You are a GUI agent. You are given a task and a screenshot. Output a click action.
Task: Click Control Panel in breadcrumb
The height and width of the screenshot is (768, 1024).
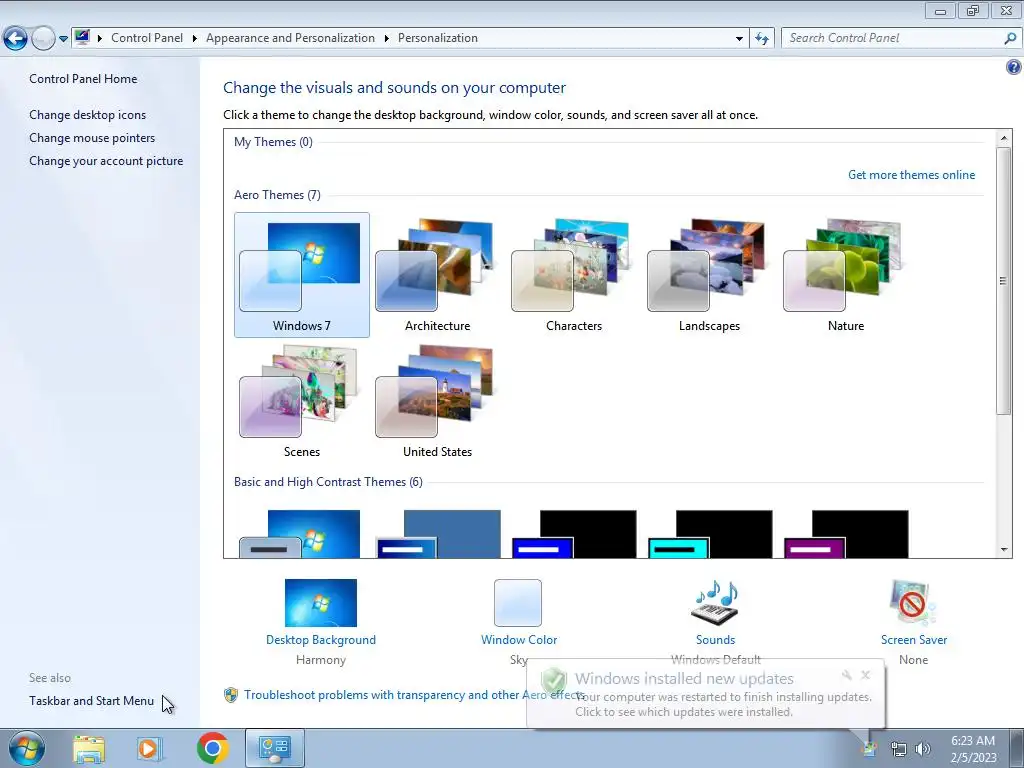pyautogui.click(x=147, y=38)
